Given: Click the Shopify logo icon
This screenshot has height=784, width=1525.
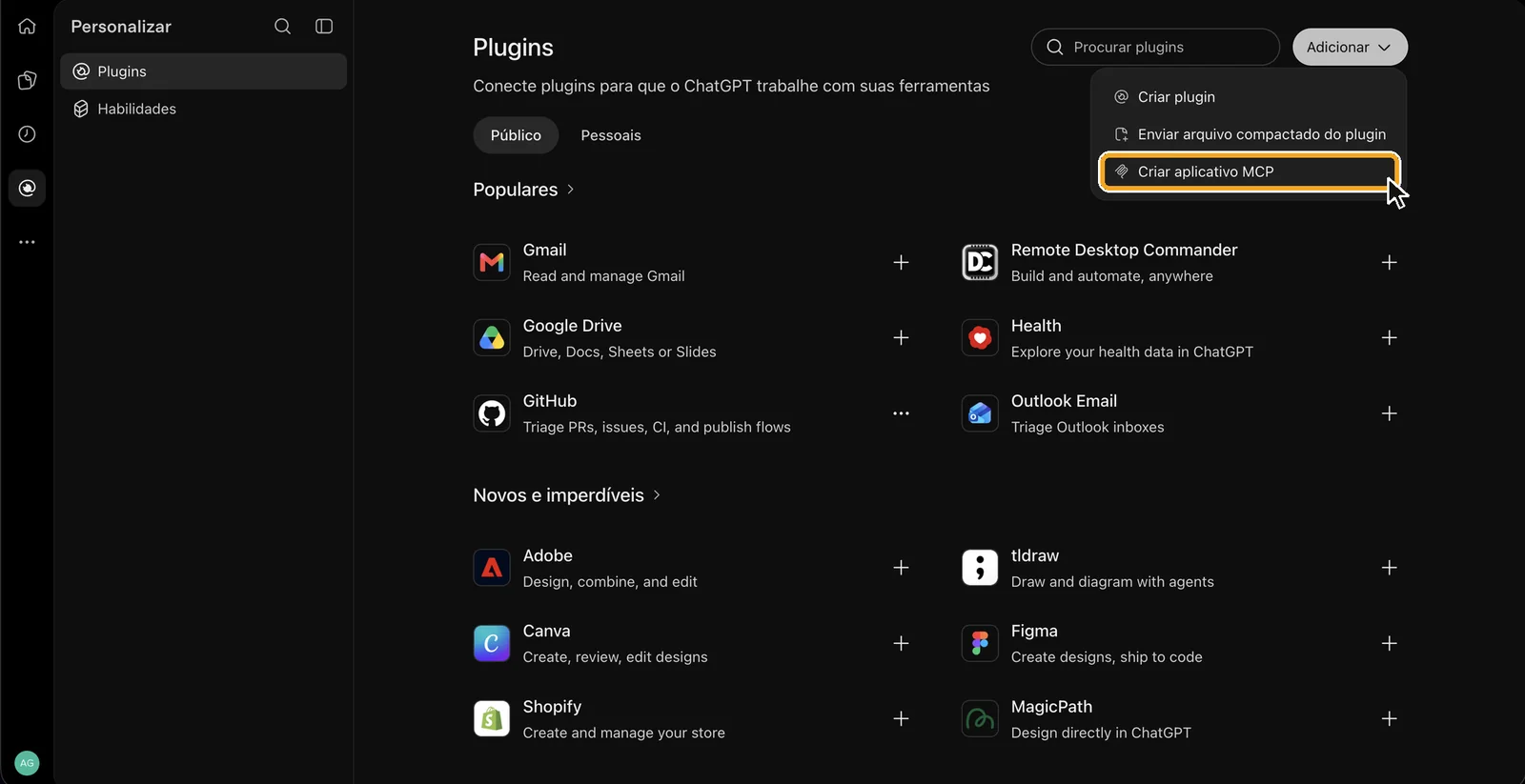Looking at the screenshot, I should click(492, 718).
